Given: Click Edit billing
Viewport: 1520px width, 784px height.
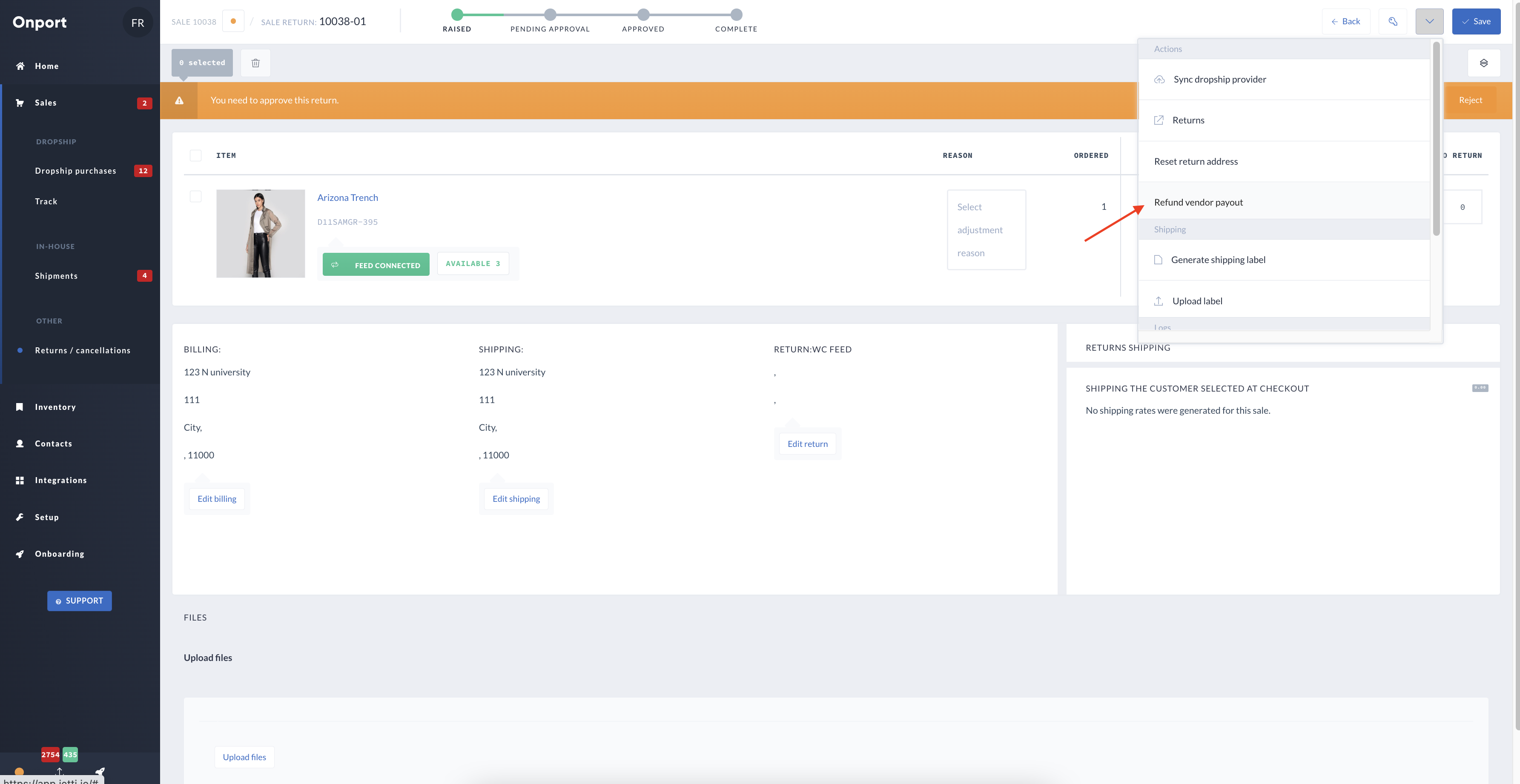Looking at the screenshot, I should click(217, 499).
